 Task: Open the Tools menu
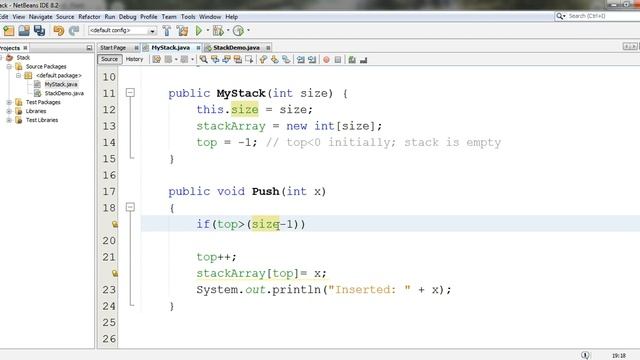point(188,17)
